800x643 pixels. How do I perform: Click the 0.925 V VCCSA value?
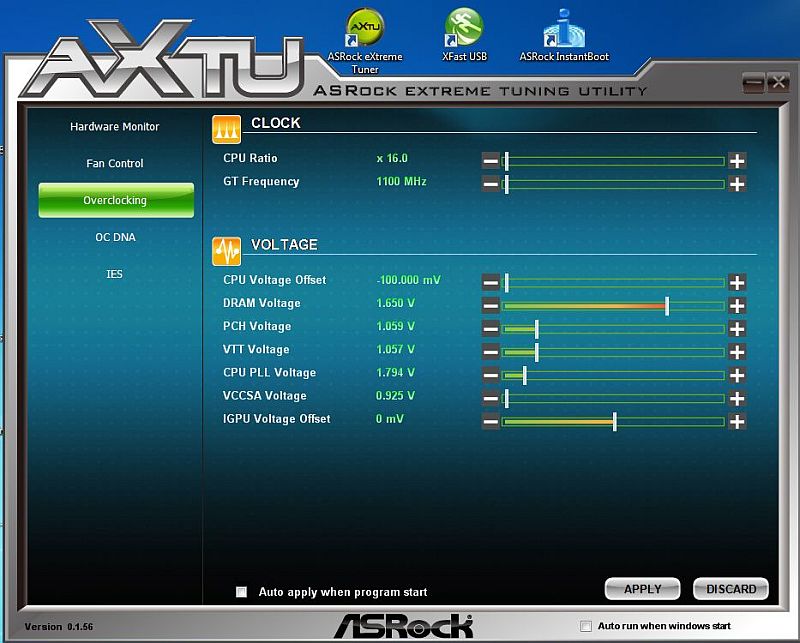pyautogui.click(x=395, y=395)
